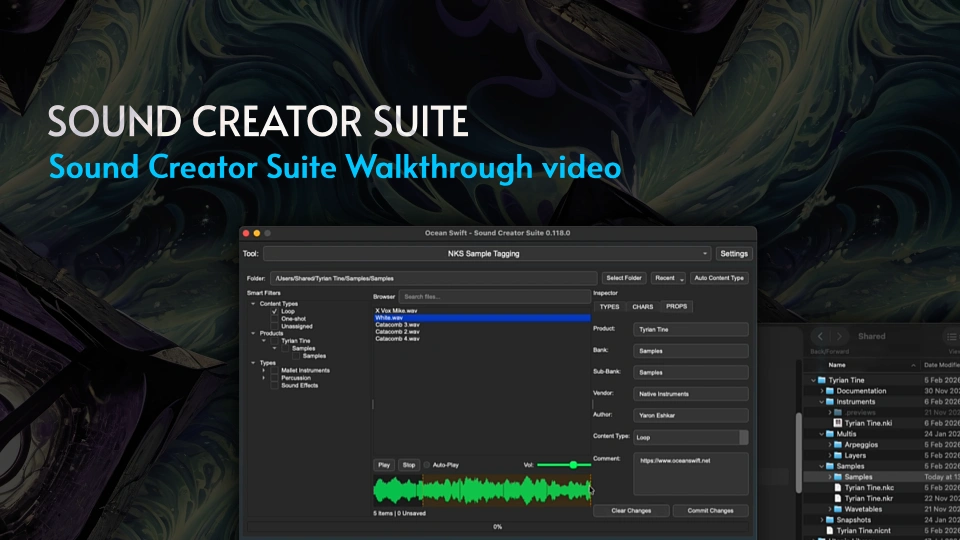This screenshot has width=960, height=540.
Task: Click the green Vol slider handle
Action: 573,465
